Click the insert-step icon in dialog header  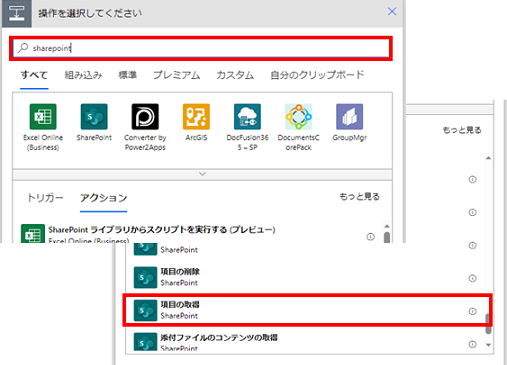tap(17, 14)
